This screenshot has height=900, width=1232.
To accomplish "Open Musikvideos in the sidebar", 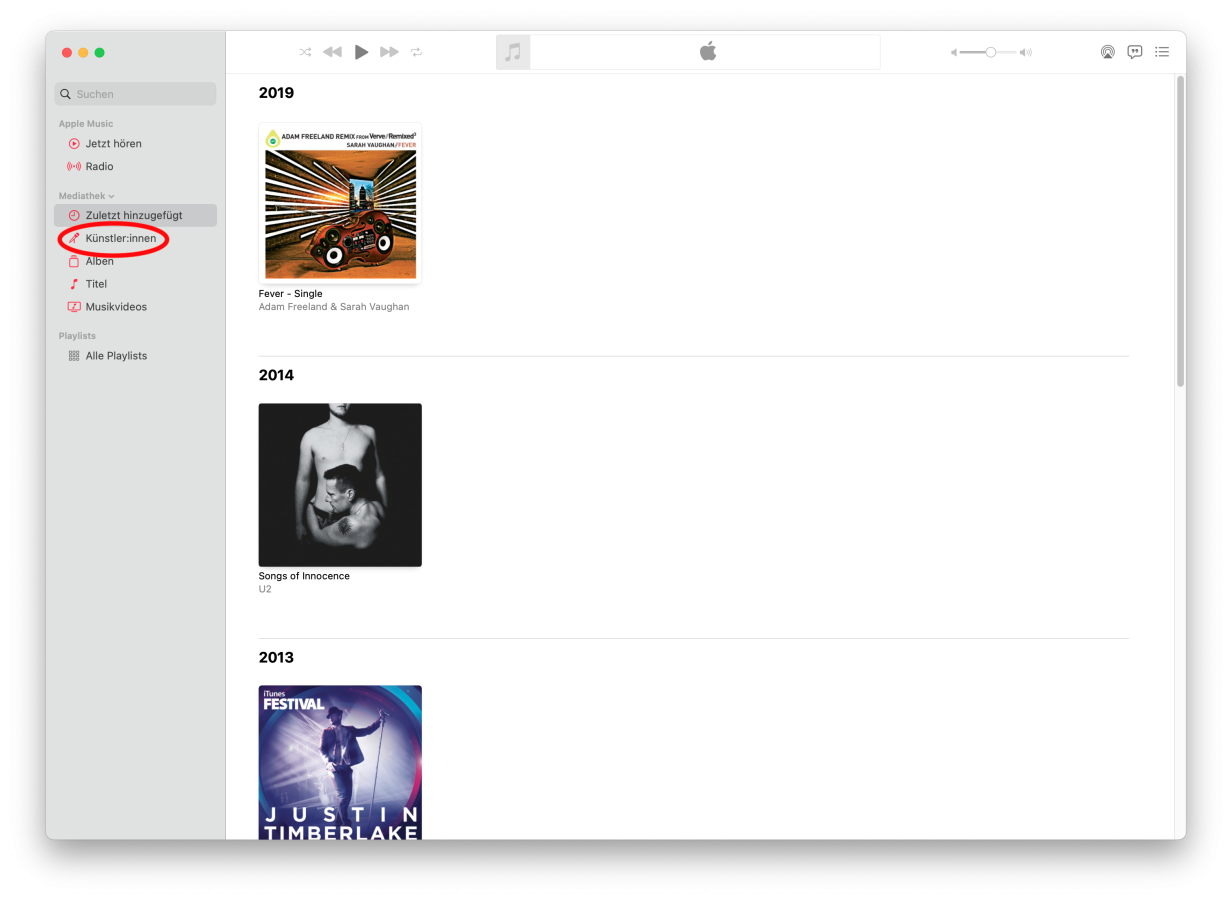I will tap(136, 308).
